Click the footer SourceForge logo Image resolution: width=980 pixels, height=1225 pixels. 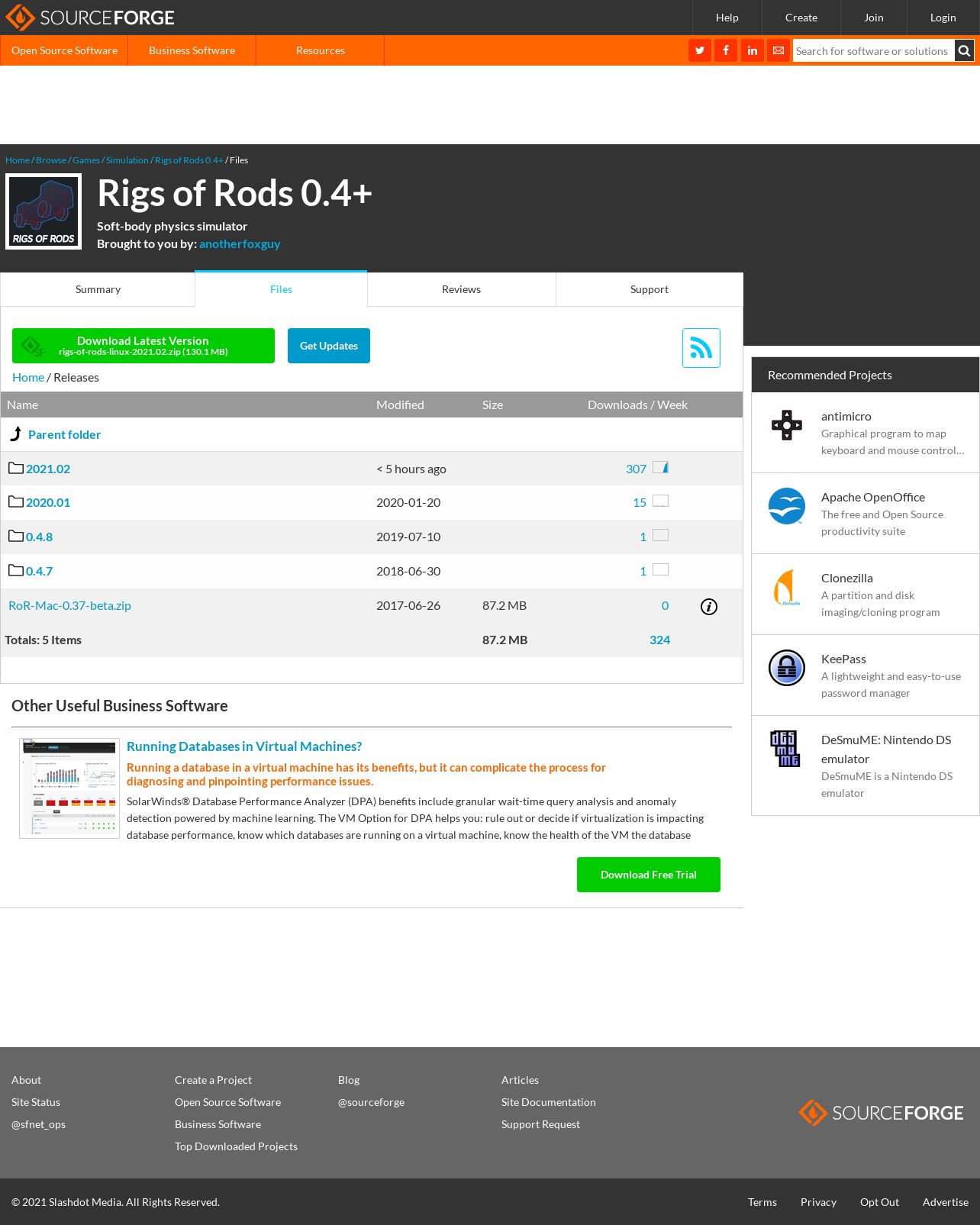(881, 1113)
